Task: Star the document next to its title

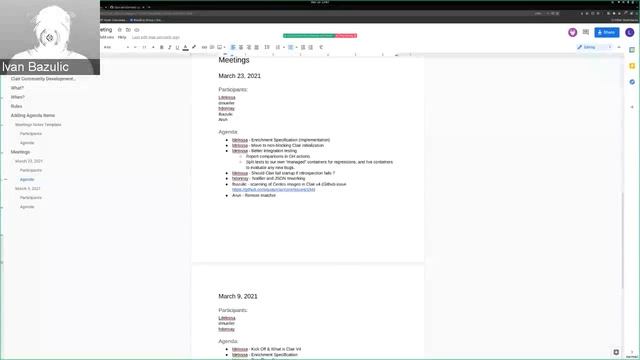Action: point(120,30)
